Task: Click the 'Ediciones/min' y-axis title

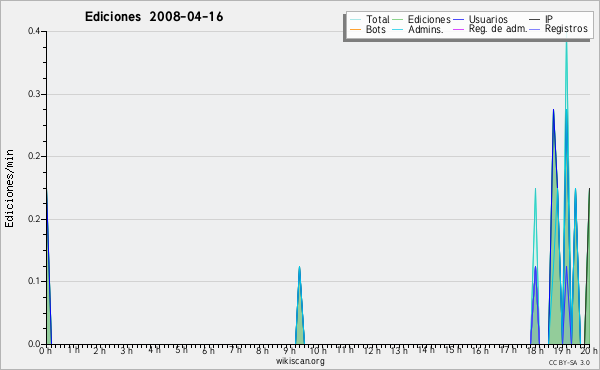Action: pyautogui.click(x=9, y=188)
